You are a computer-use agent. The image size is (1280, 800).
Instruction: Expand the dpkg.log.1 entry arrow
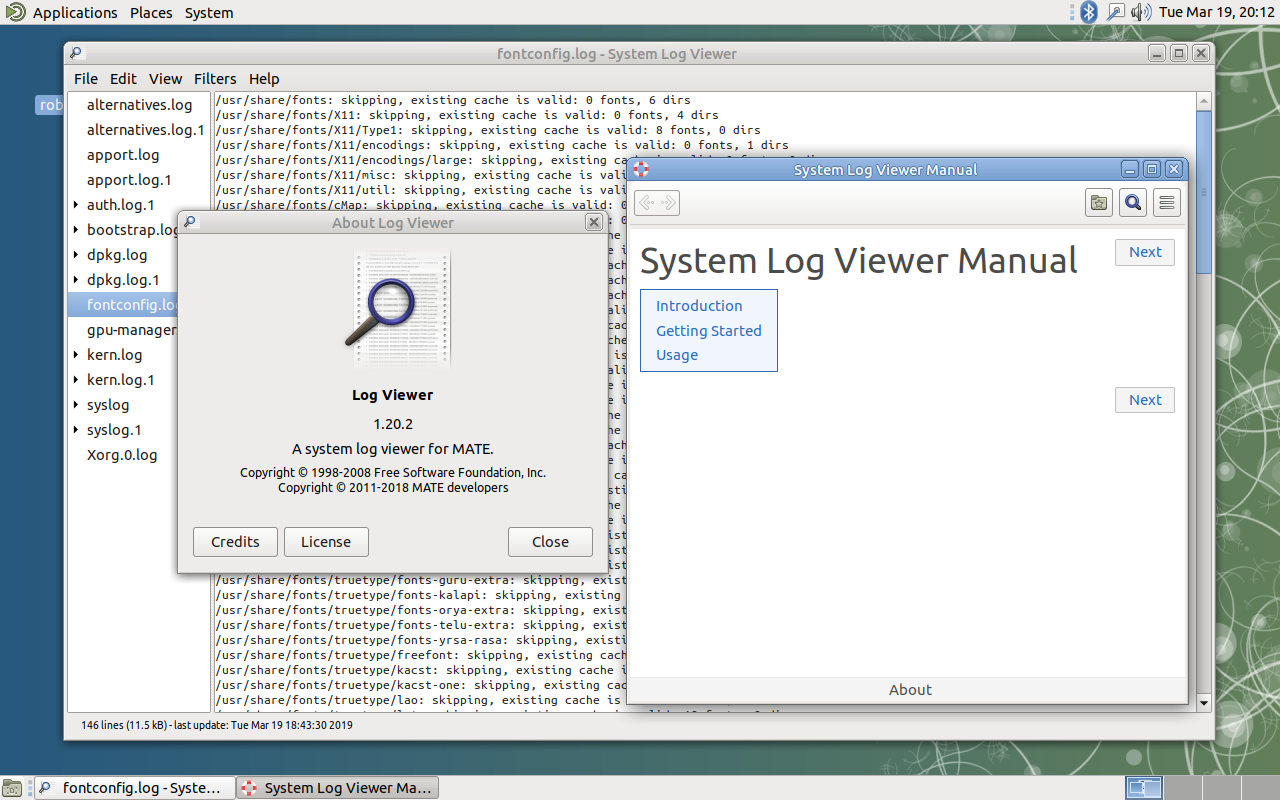[76, 280]
